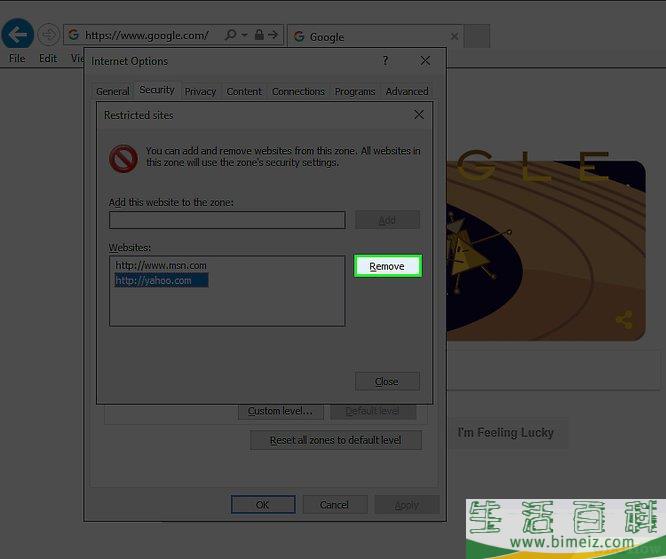Close the Google browser tab
This screenshot has width=666, height=559.
[454, 37]
